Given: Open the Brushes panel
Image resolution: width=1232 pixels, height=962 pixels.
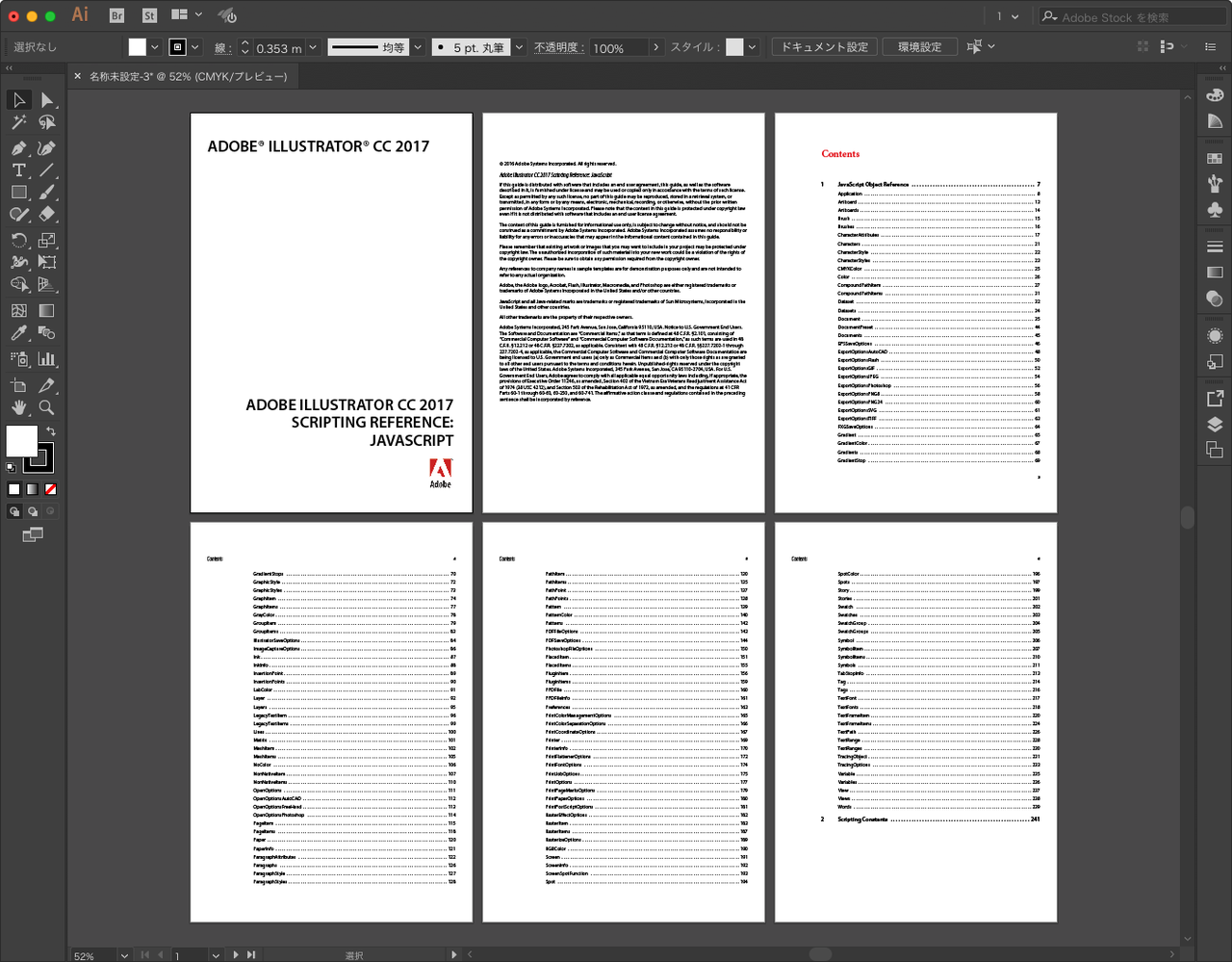Looking at the screenshot, I should pyautogui.click(x=1215, y=183).
